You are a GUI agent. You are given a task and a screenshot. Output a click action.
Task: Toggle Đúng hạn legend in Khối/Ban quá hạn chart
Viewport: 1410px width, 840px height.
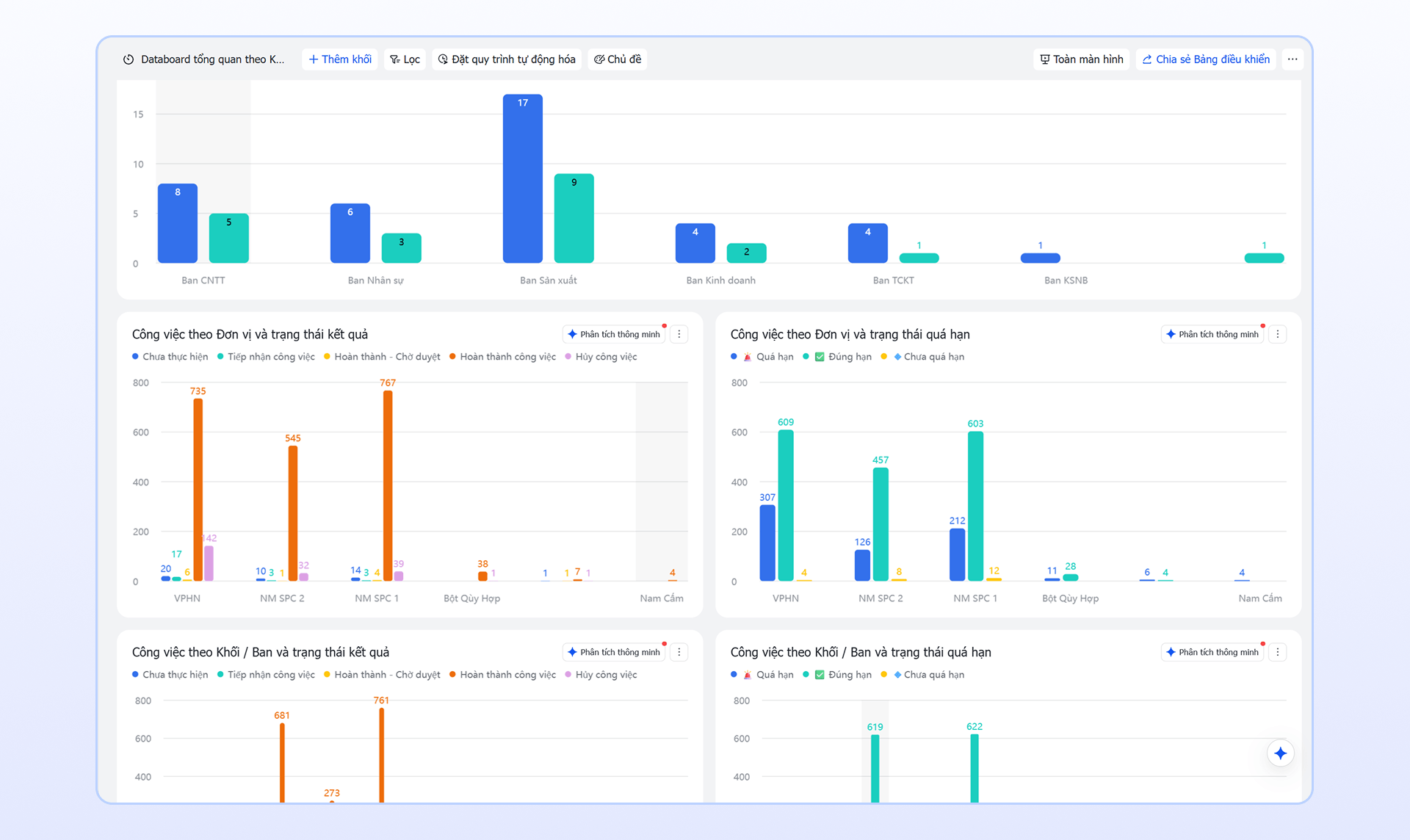(x=837, y=675)
